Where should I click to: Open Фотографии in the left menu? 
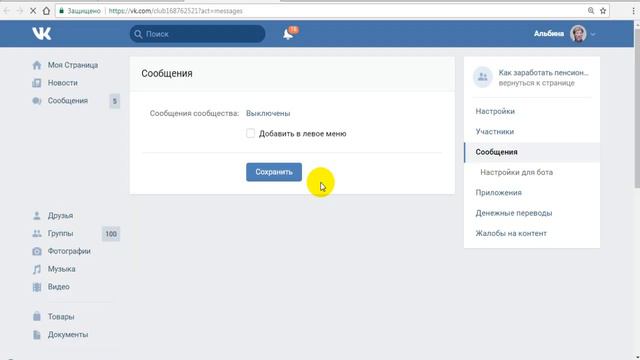tap(69, 251)
